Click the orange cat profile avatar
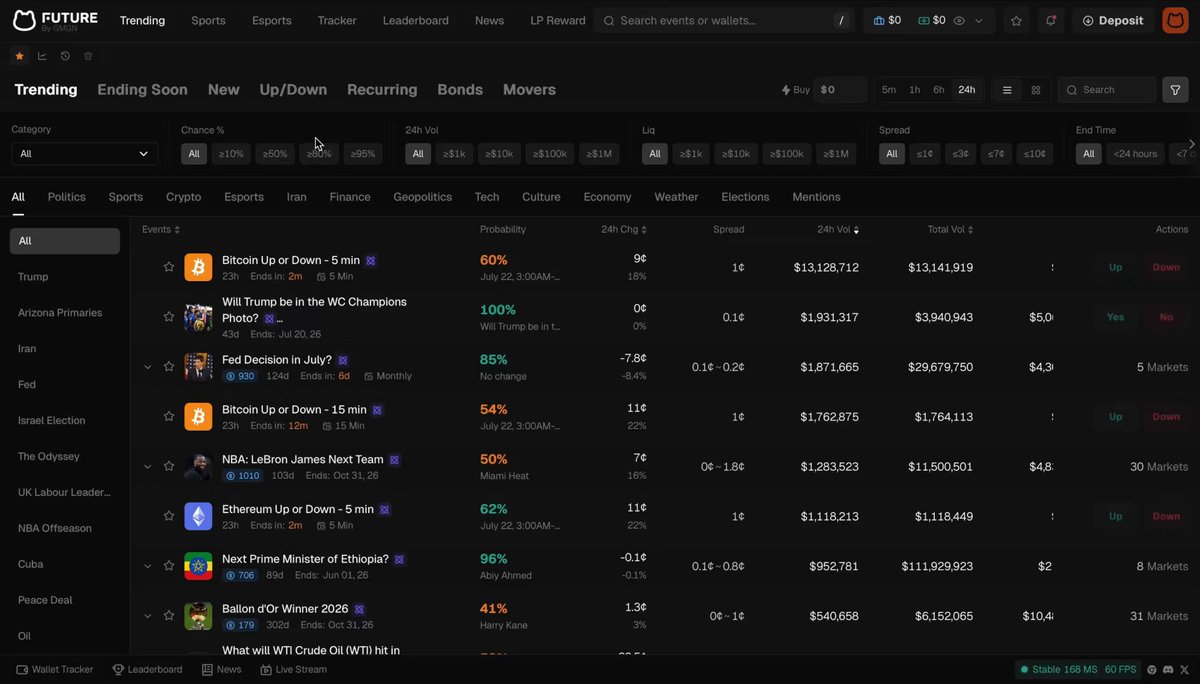 (x=1175, y=20)
